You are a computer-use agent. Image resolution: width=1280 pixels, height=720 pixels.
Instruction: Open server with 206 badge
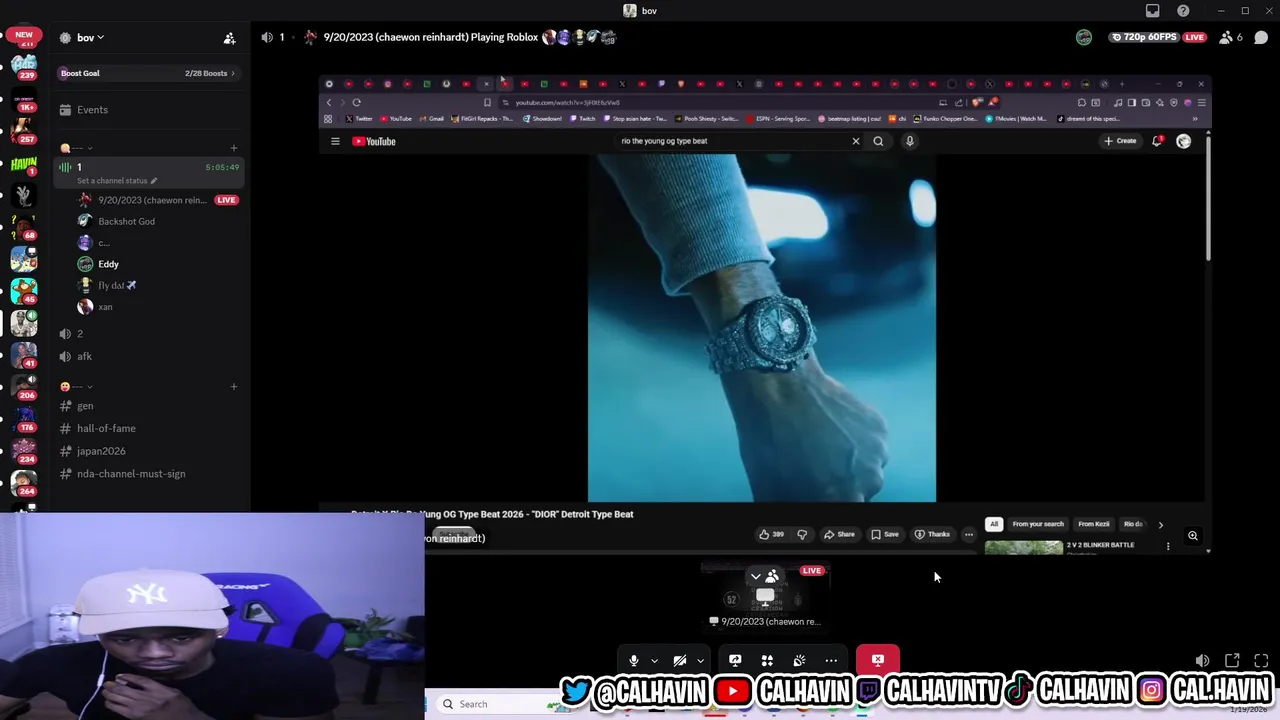pos(24,387)
